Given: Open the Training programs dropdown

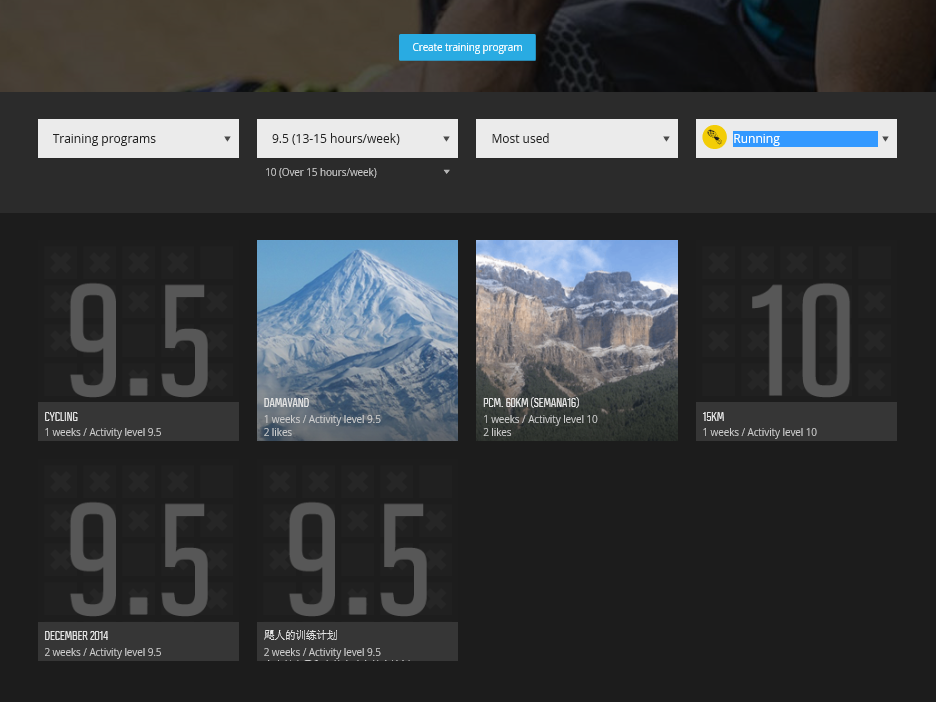Looking at the screenshot, I should (x=138, y=138).
